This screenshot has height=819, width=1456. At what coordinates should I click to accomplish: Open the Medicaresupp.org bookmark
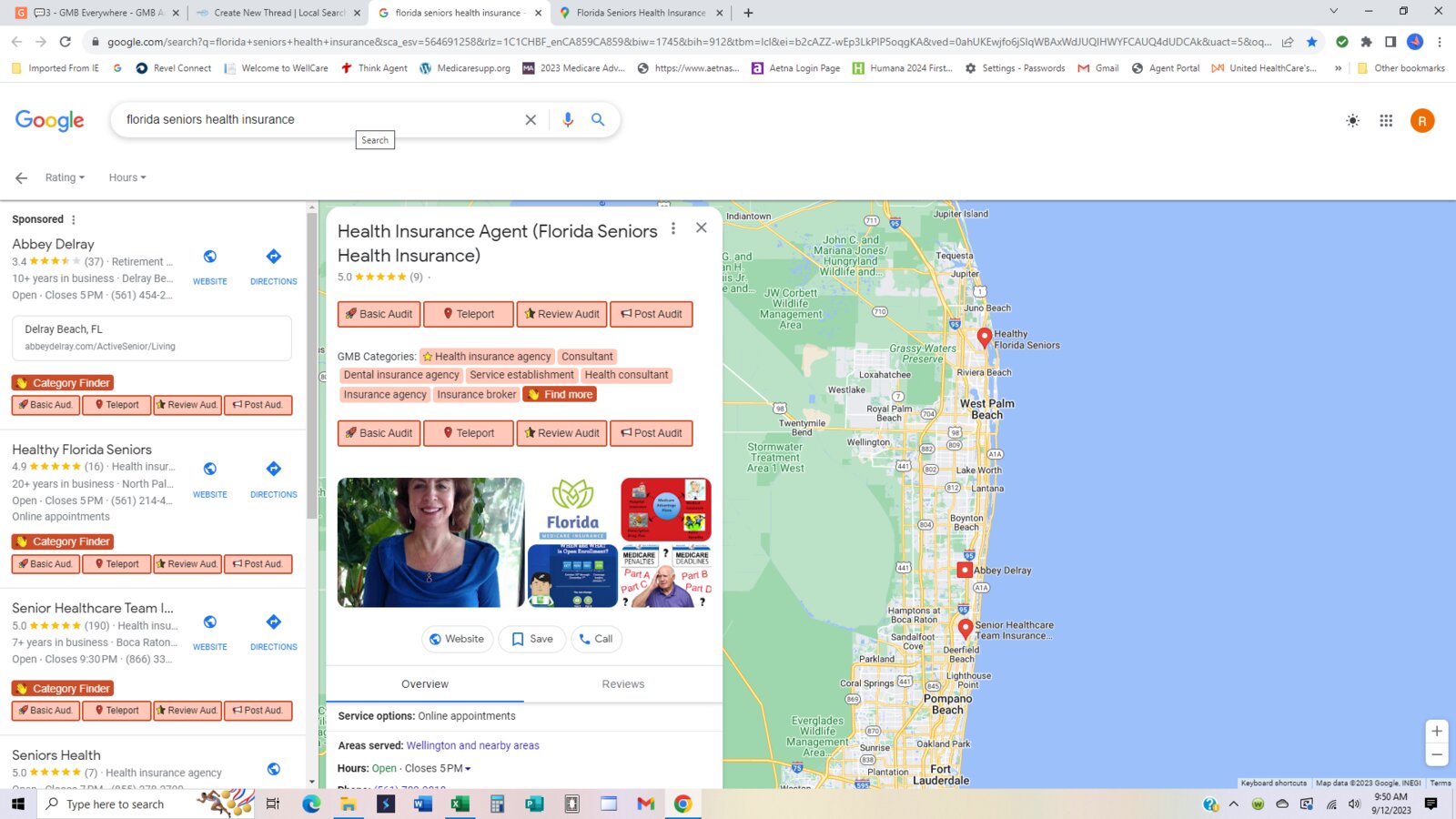click(465, 68)
